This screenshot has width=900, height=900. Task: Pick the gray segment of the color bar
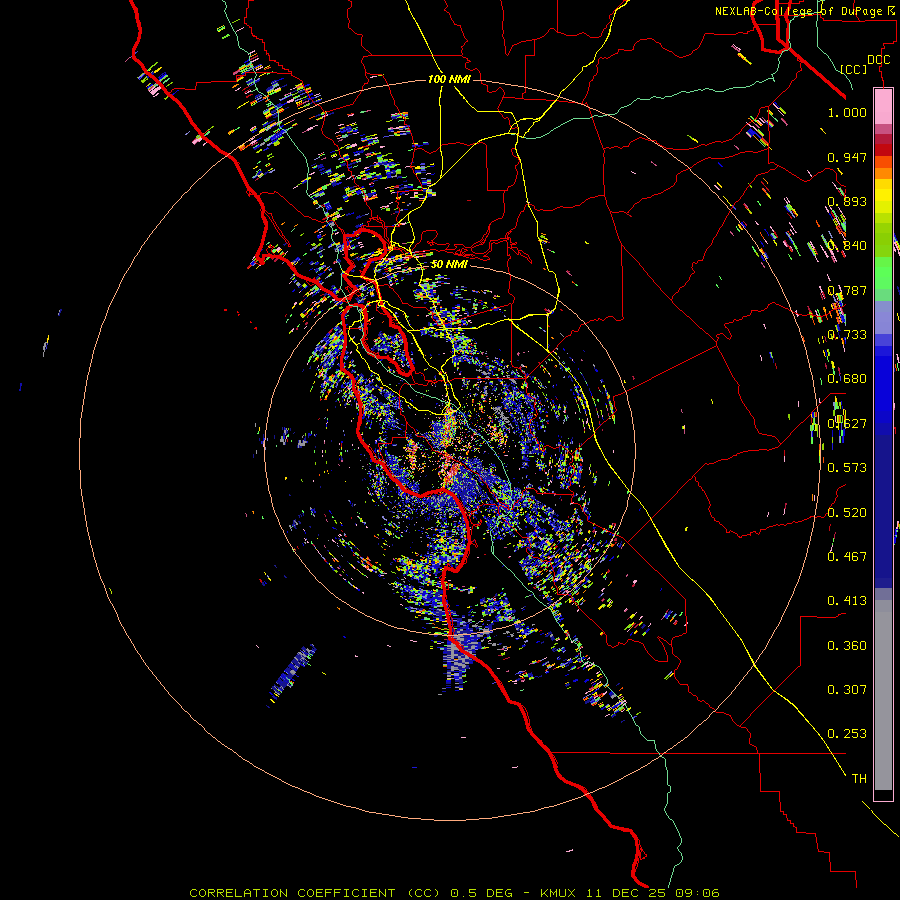883,695
